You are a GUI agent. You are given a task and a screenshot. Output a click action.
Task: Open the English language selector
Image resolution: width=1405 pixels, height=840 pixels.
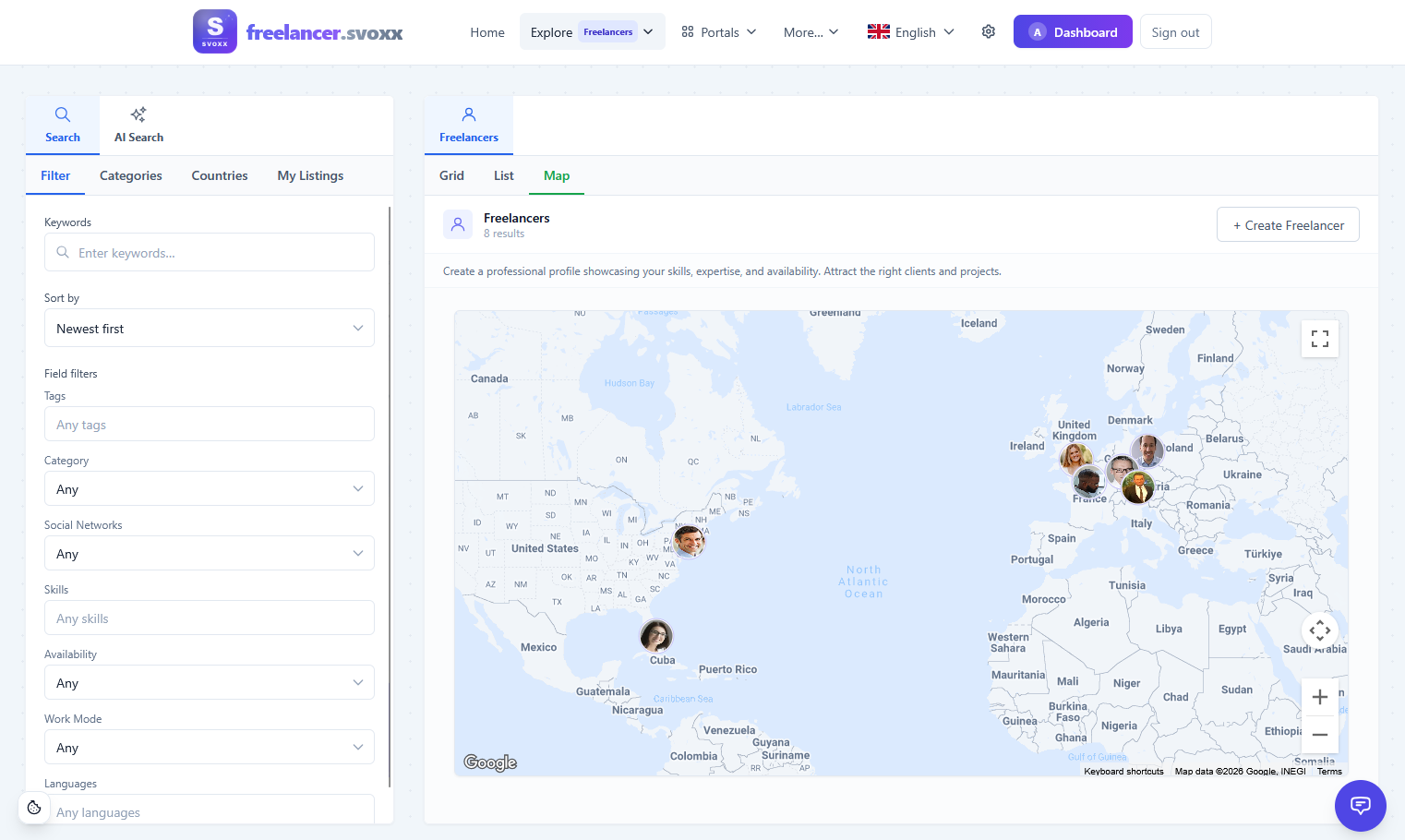(x=911, y=31)
